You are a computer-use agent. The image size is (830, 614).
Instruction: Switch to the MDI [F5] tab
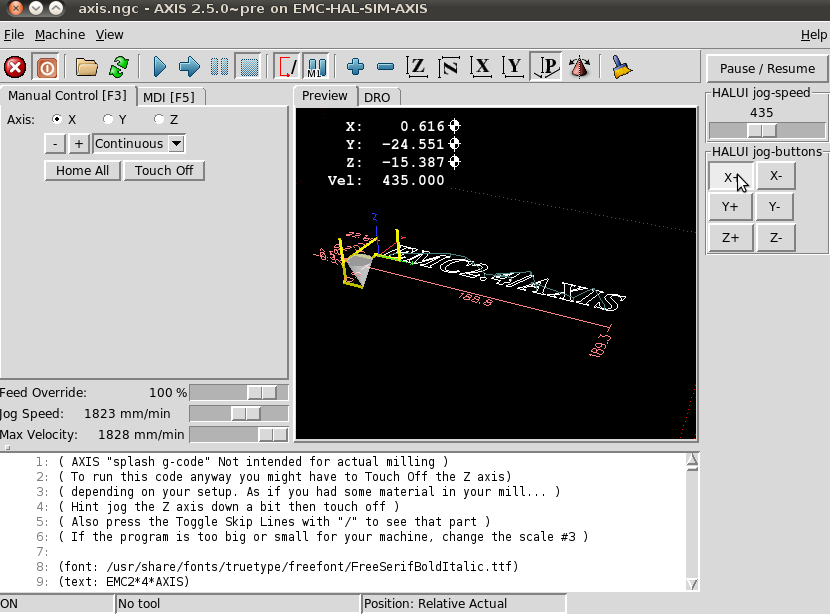pyautogui.click(x=169, y=97)
